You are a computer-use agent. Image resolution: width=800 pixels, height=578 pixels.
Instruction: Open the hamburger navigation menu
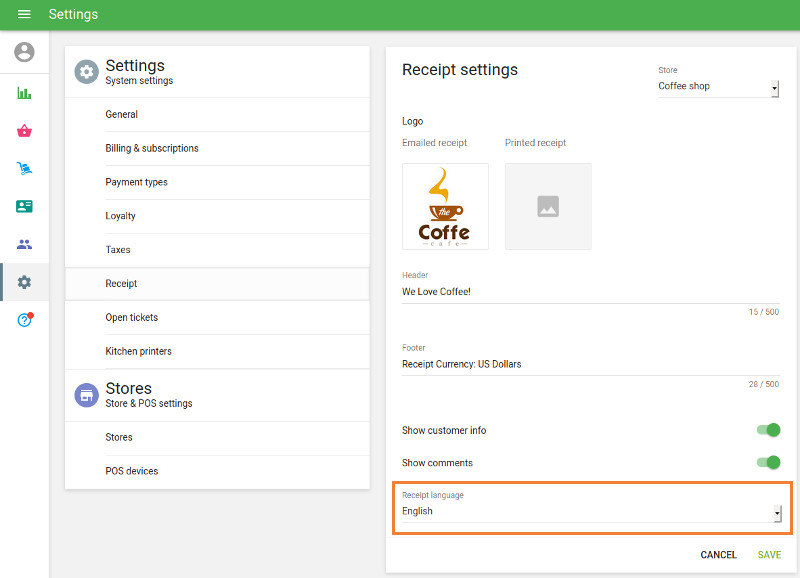24,14
